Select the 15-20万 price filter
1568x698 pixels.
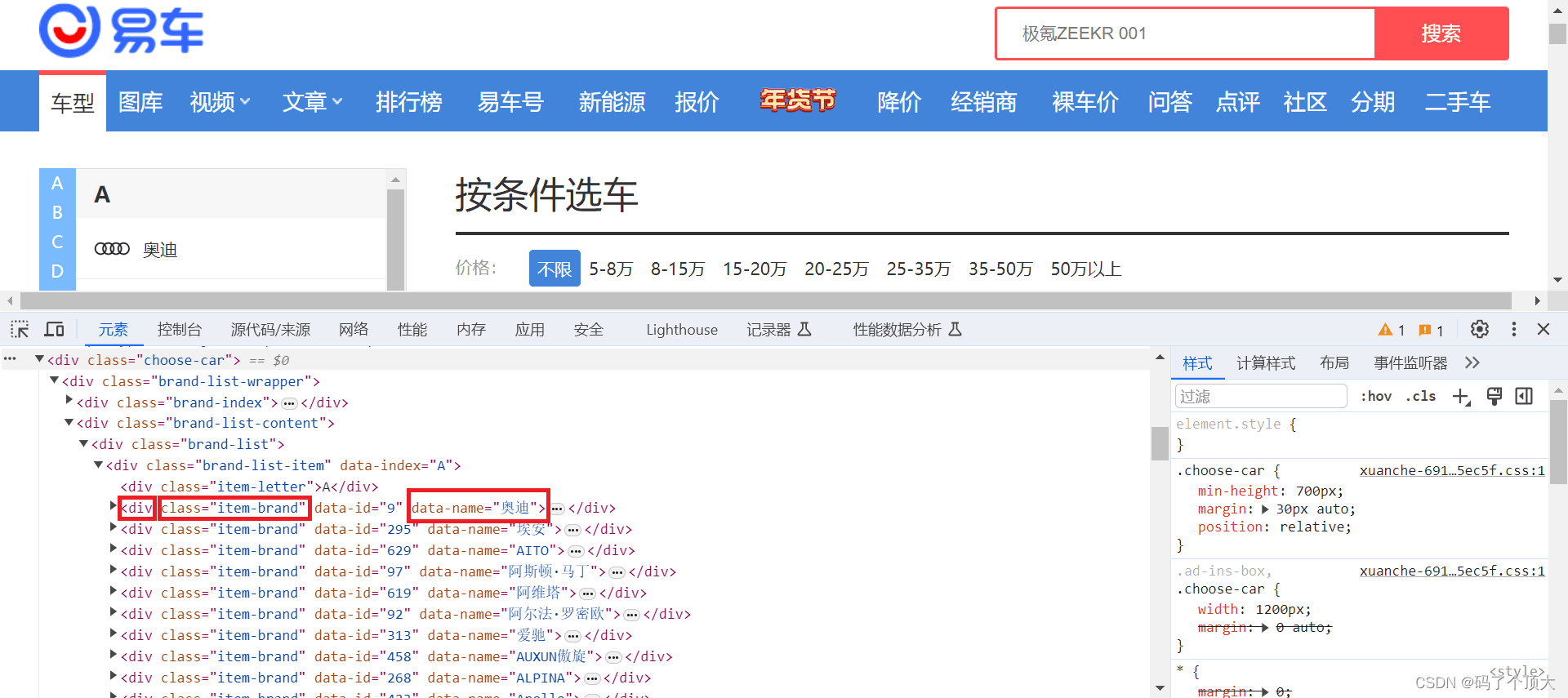click(x=755, y=269)
